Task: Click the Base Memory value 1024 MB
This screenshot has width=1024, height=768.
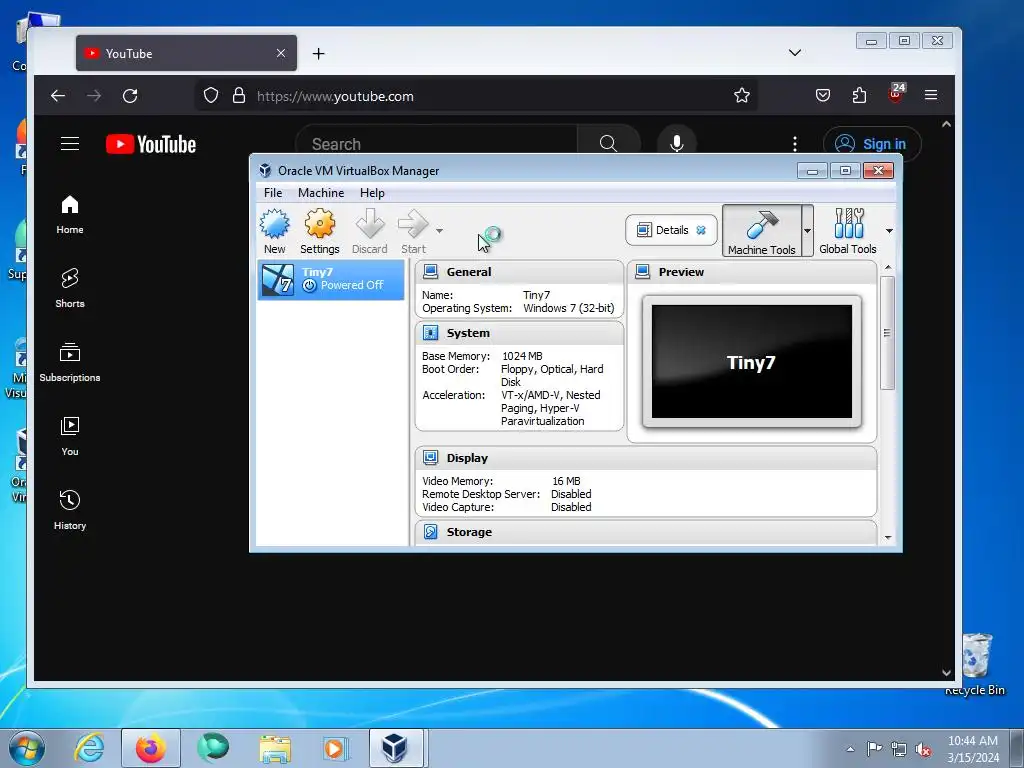Action: point(522,356)
